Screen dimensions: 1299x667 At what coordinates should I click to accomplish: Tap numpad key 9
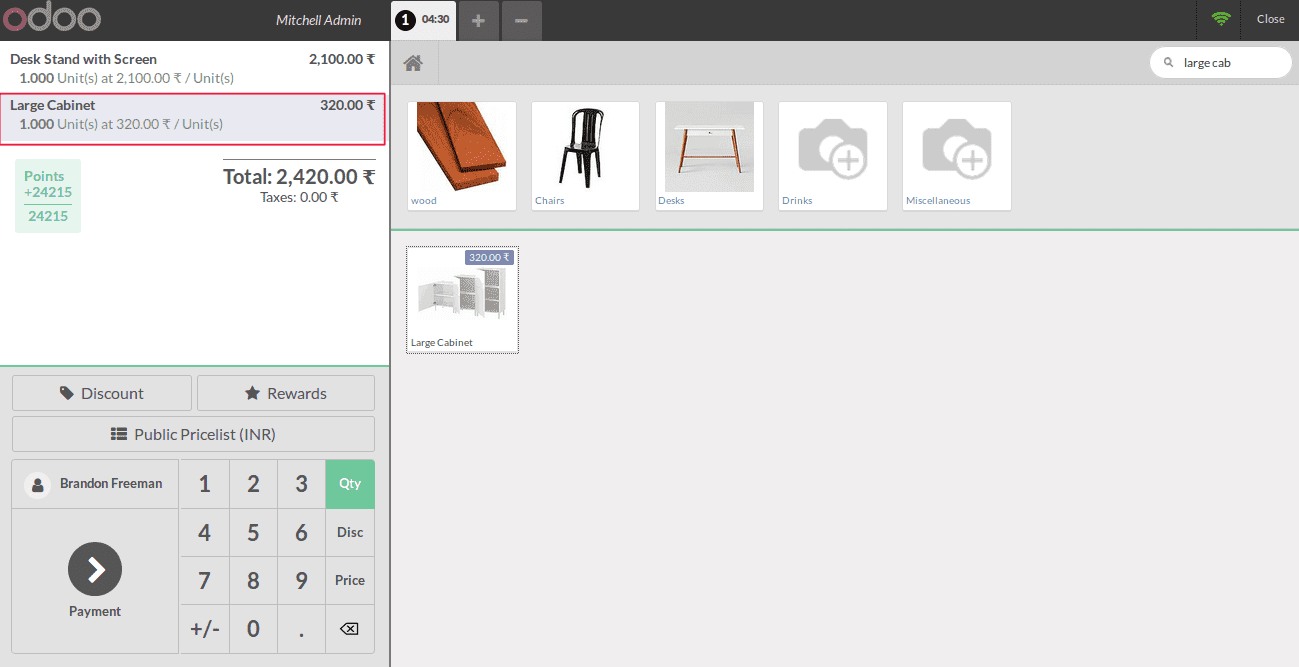301,581
